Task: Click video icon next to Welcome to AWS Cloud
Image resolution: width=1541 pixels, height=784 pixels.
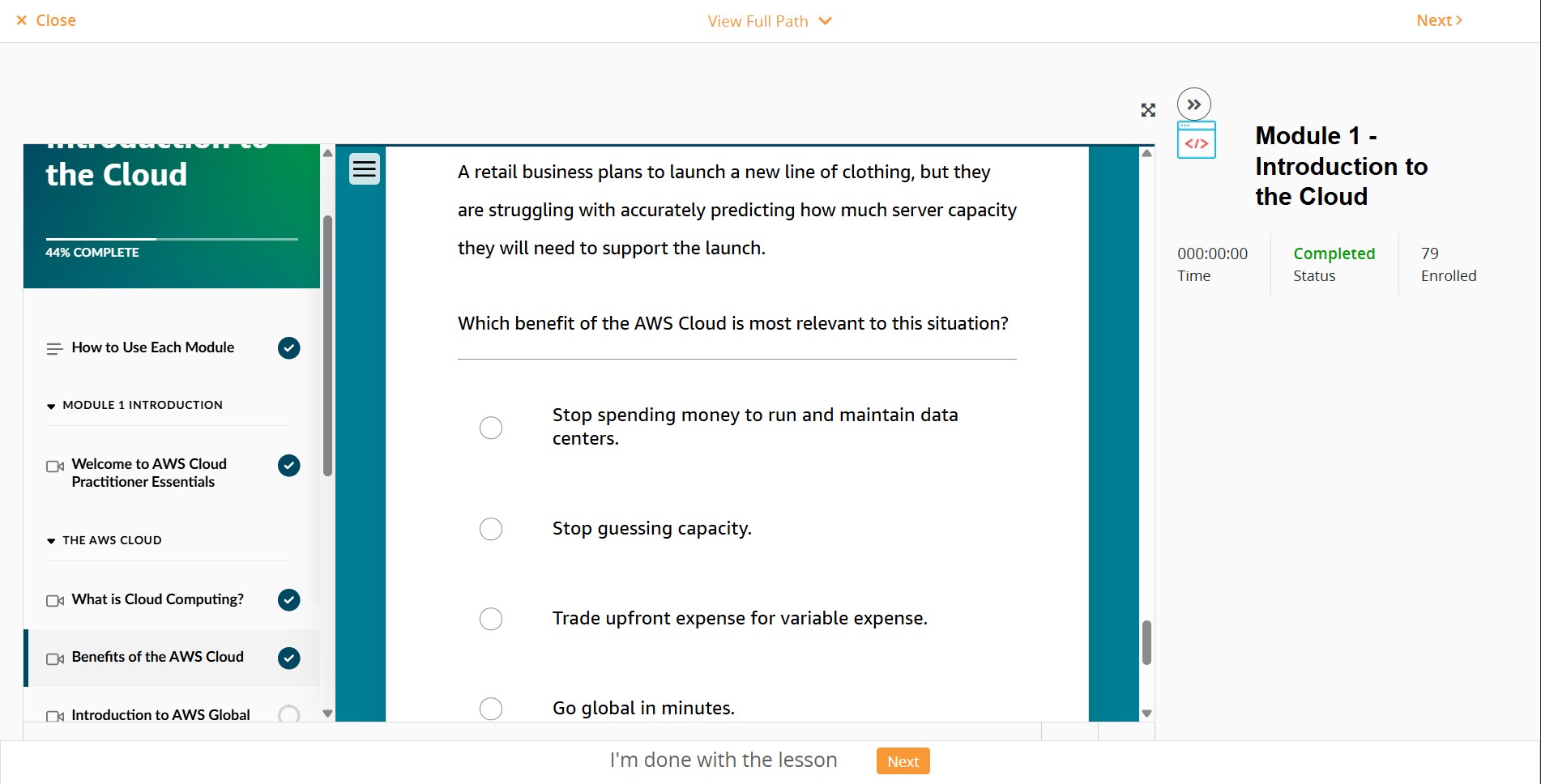Action: pyautogui.click(x=55, y=467)
